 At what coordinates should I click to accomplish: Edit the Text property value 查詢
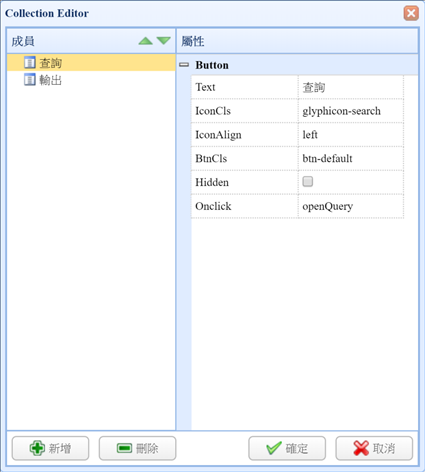(351, 87)
